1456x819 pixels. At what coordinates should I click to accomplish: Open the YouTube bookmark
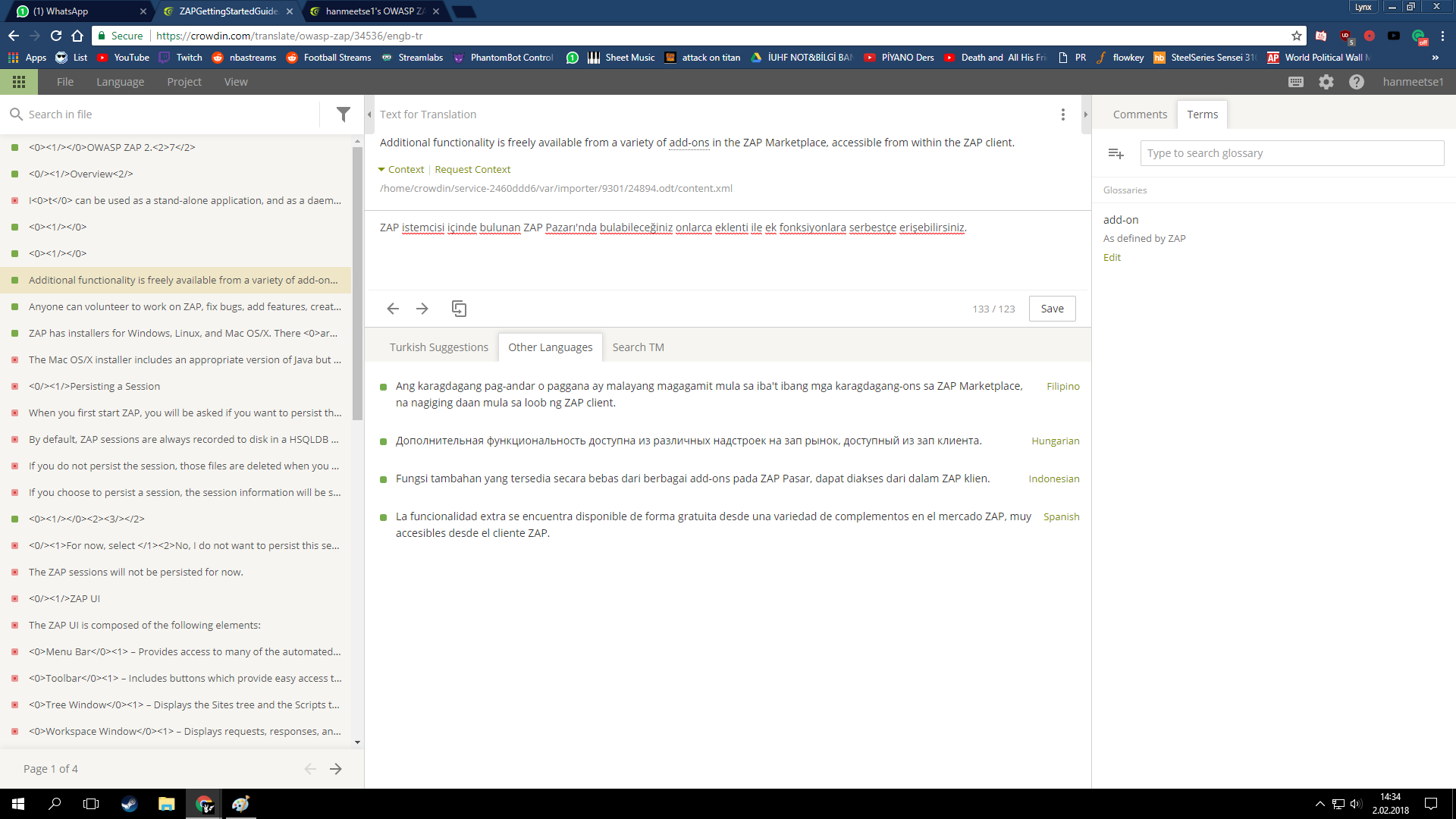[x=123, y=58]
